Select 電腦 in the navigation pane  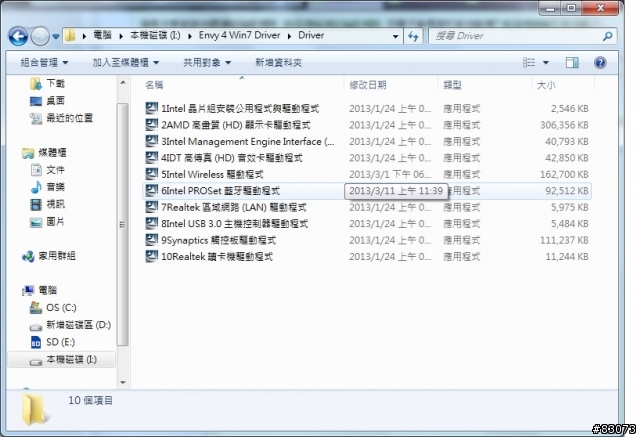39,290
